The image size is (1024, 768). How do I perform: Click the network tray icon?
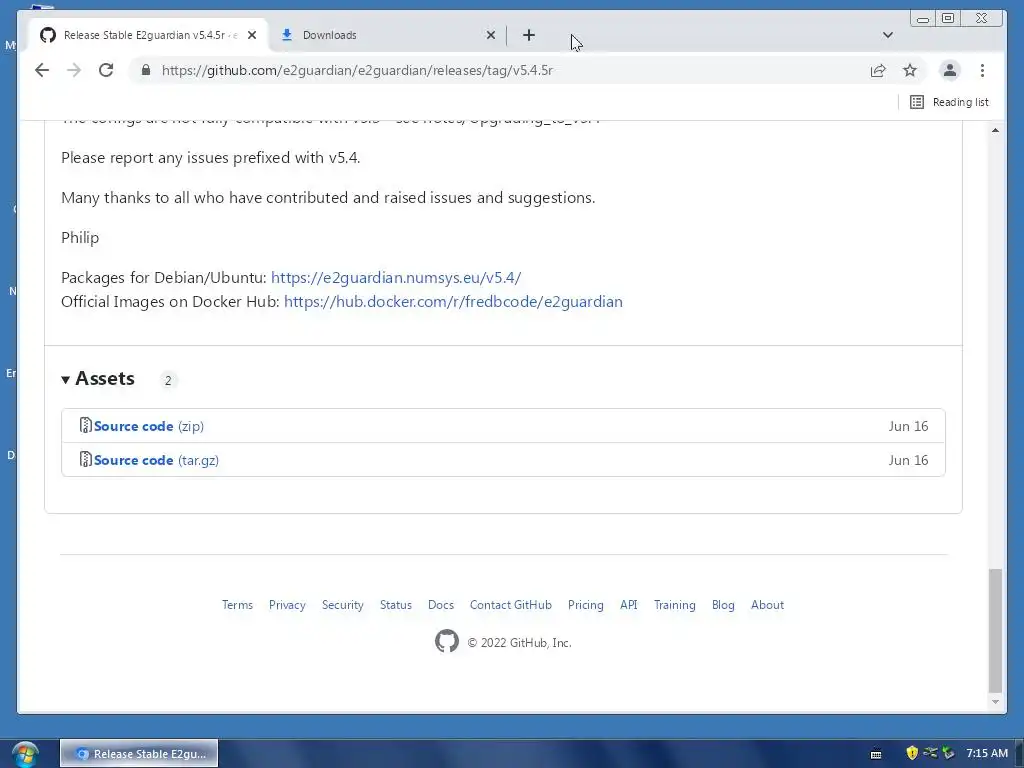pos(930,753)
